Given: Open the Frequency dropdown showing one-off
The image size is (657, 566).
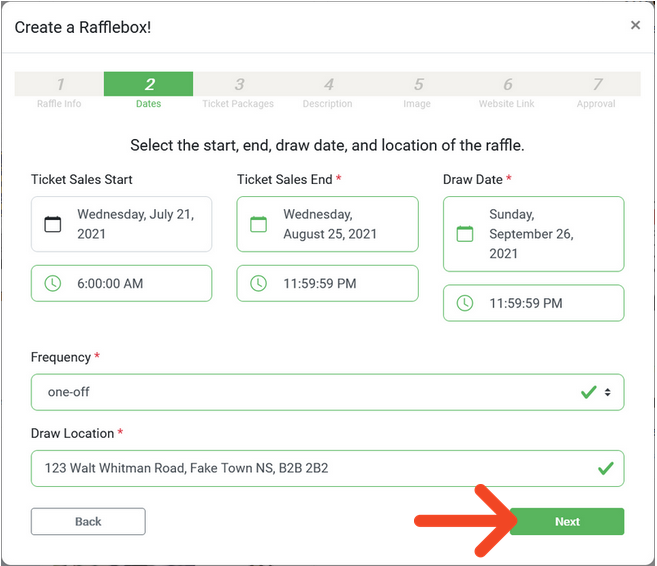Looking at the screenshot, I should (328, 392).
